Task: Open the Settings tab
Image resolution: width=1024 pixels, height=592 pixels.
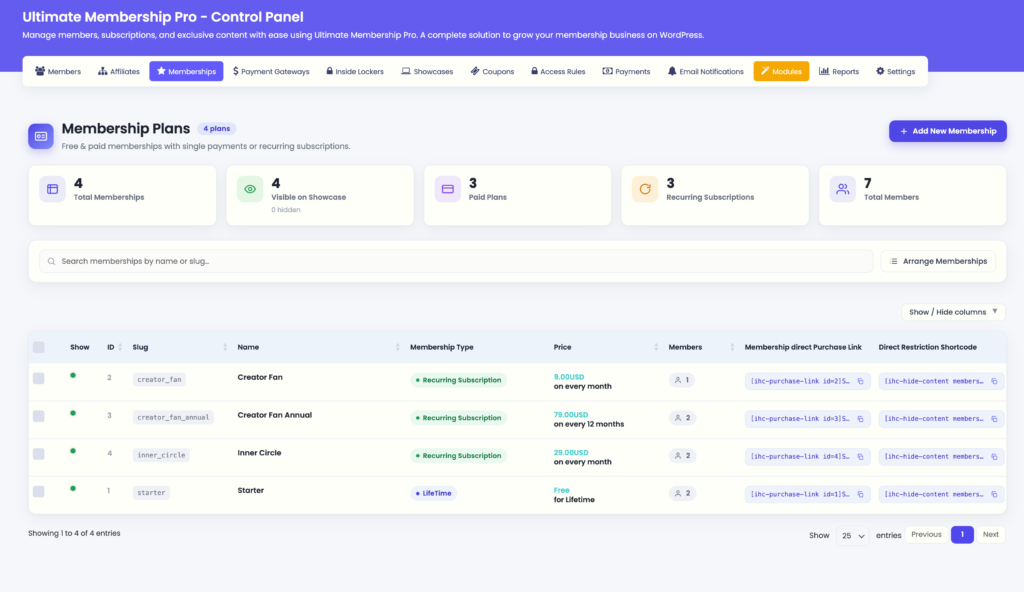Action: pyautogui.click(x=895, y=71)
